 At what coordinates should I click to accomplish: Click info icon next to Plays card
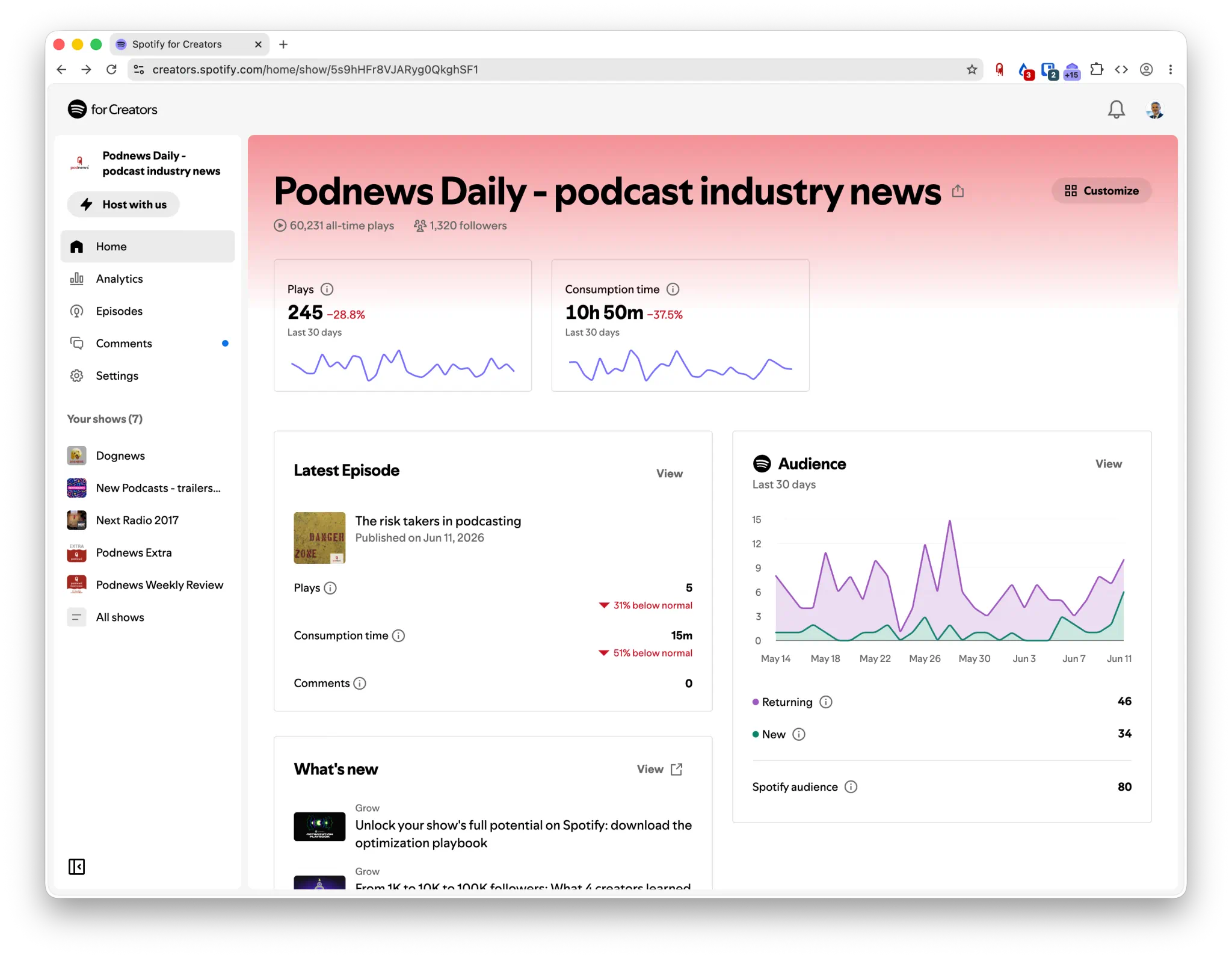point(327,289)
